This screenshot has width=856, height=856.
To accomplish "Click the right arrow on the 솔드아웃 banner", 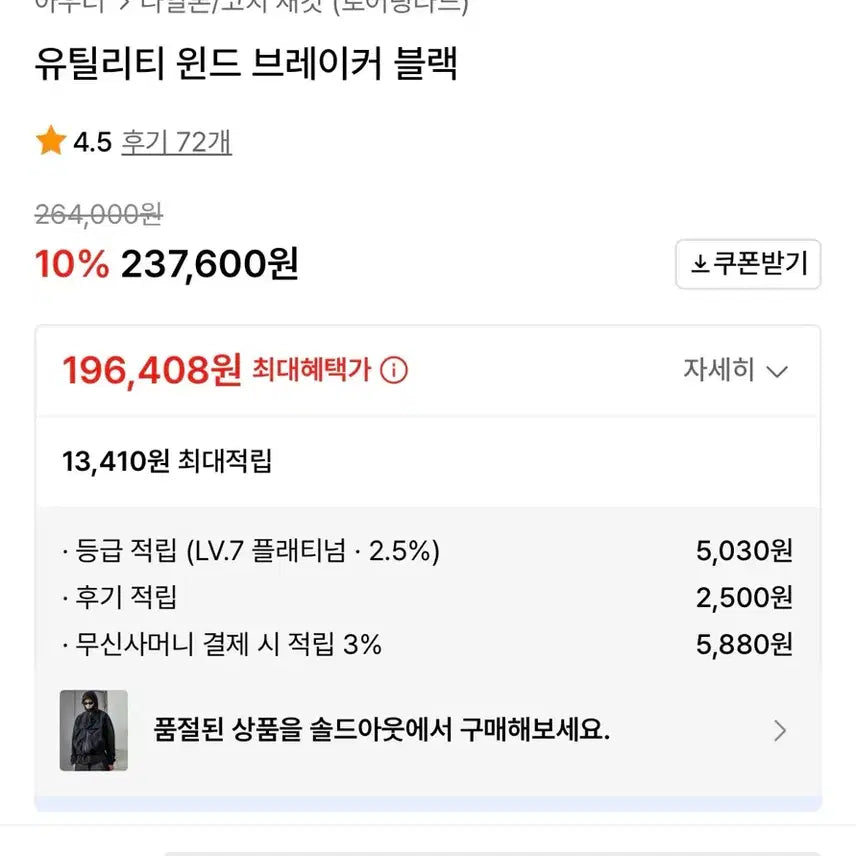I will tap(780, 731).
